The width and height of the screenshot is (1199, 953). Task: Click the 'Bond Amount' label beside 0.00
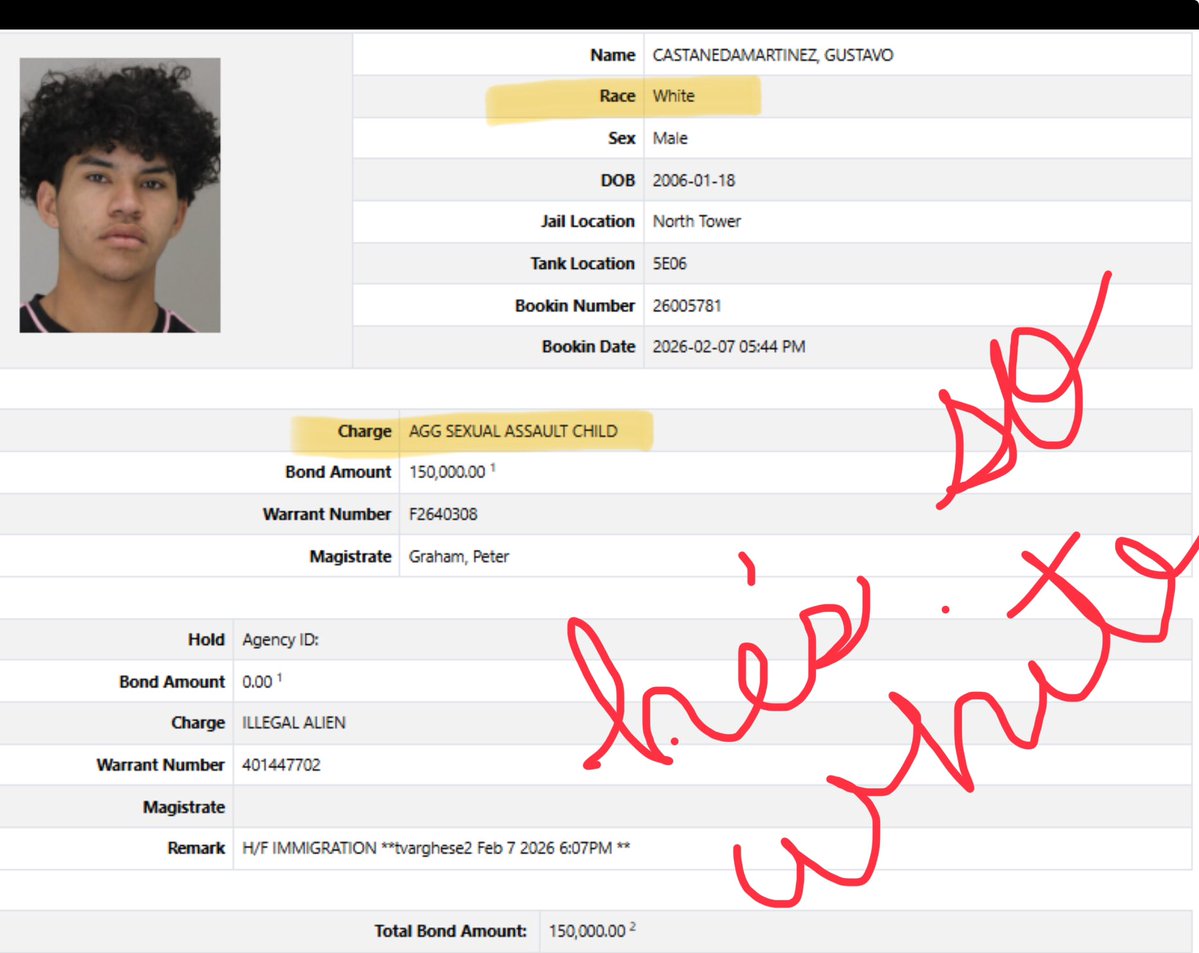click(x=172, y=682)
